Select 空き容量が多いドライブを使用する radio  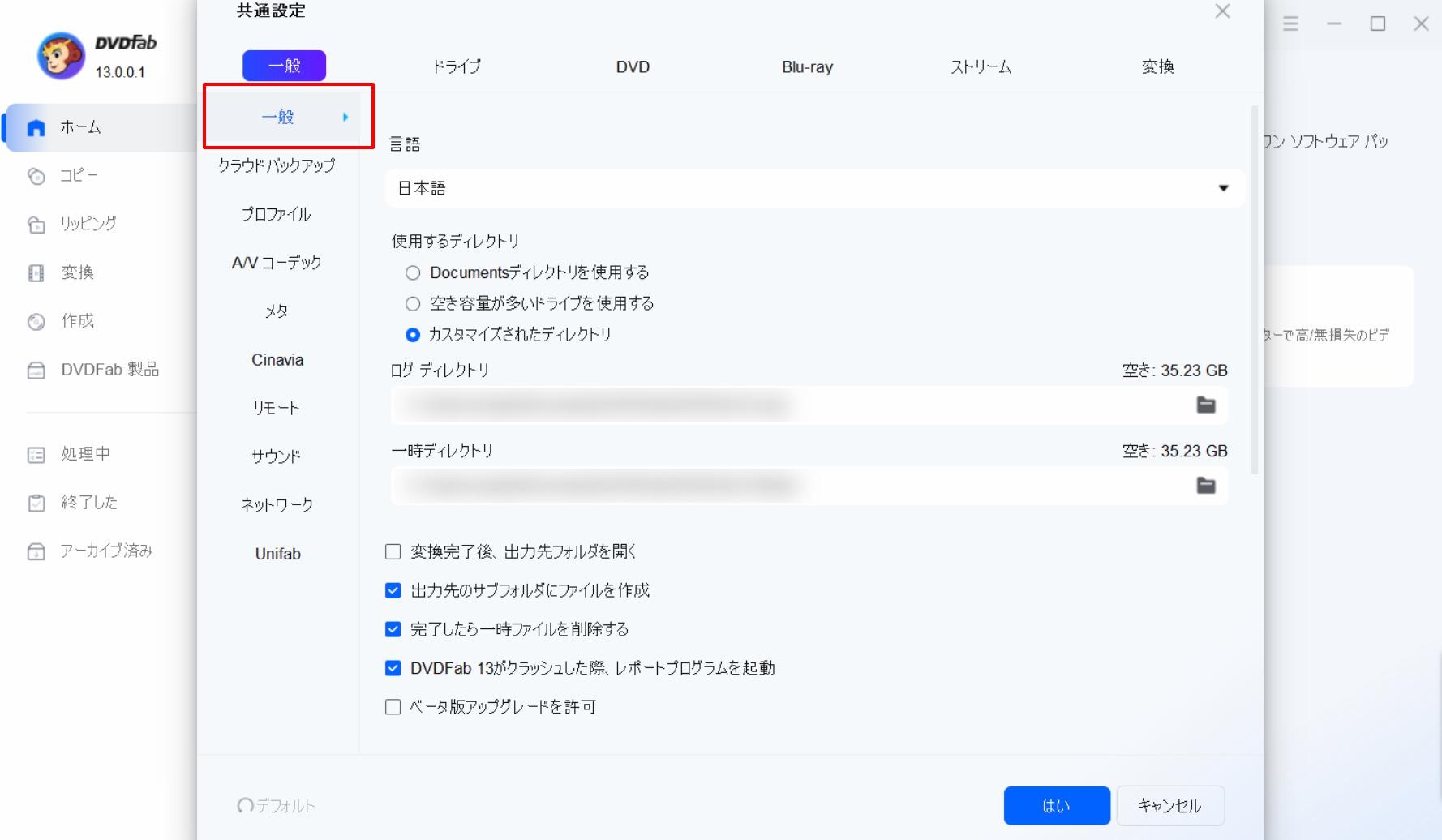point(413,304)
